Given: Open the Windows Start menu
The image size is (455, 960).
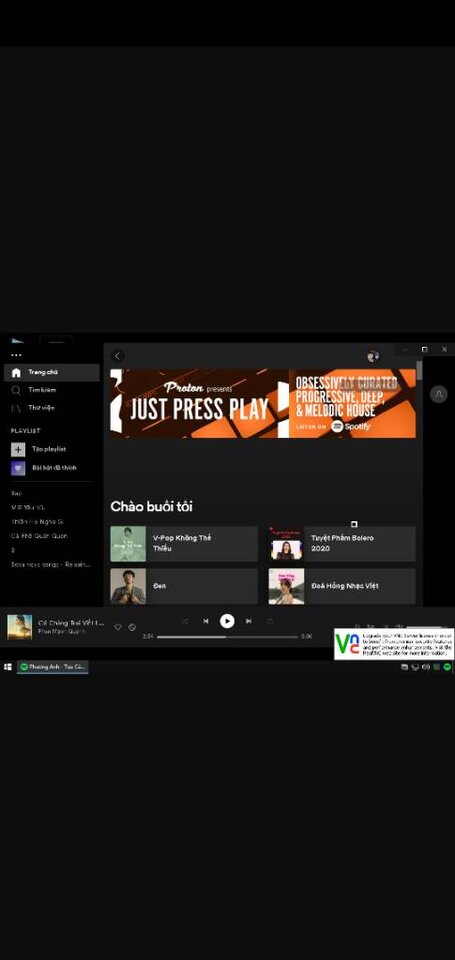Looking at the screenshot, I should pos(8,667).
